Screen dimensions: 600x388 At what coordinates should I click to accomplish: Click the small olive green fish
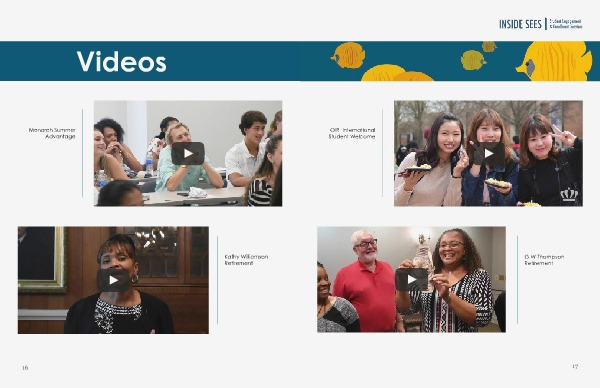(x=473, y=60)
